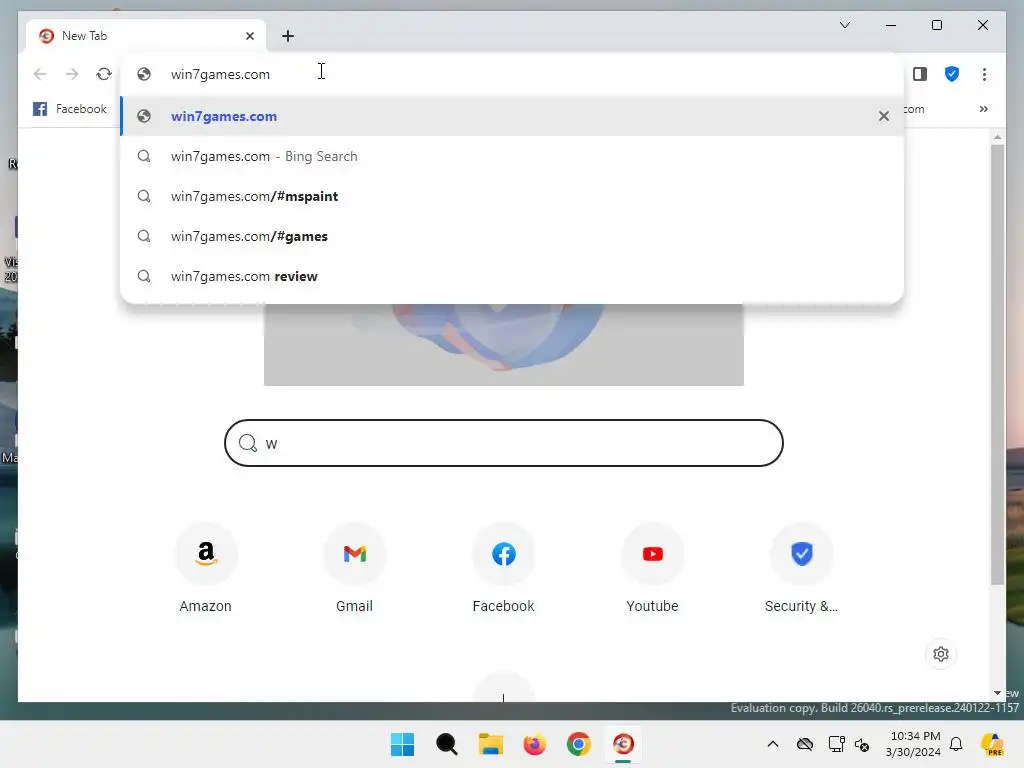Viewport: 1024px width, 768px height.
Task: Open page customization gear settings
Action: [940, 654]
